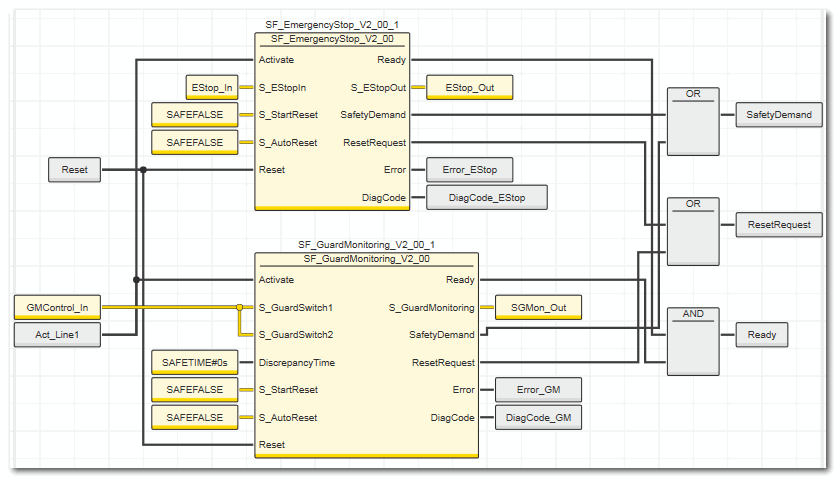Image resolution: width=837 pixels, height=479 pixels.
Task: Select the EStop_Out output variable
Action: [x=469, y=88]
